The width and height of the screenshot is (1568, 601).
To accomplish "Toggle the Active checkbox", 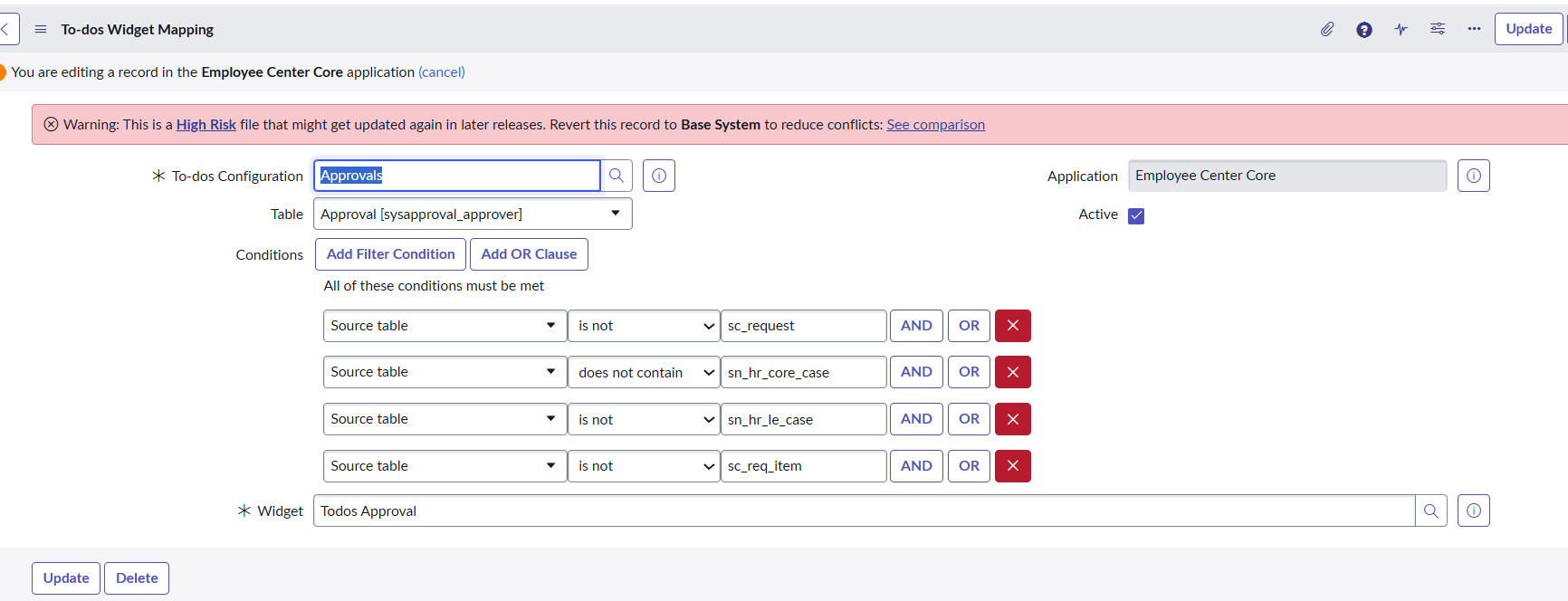I will point(1136,215).
